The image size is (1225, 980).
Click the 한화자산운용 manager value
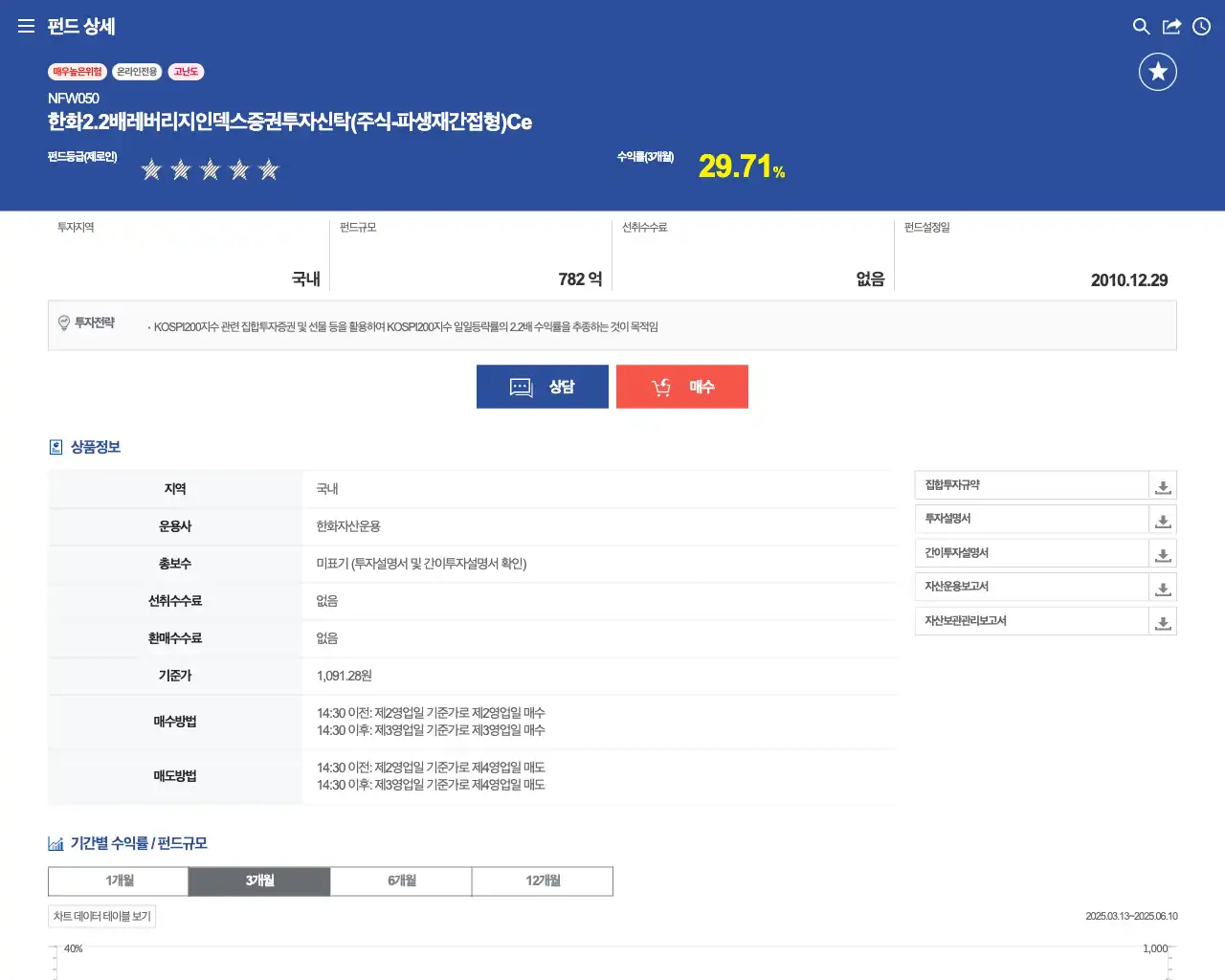tap(348, 526)
